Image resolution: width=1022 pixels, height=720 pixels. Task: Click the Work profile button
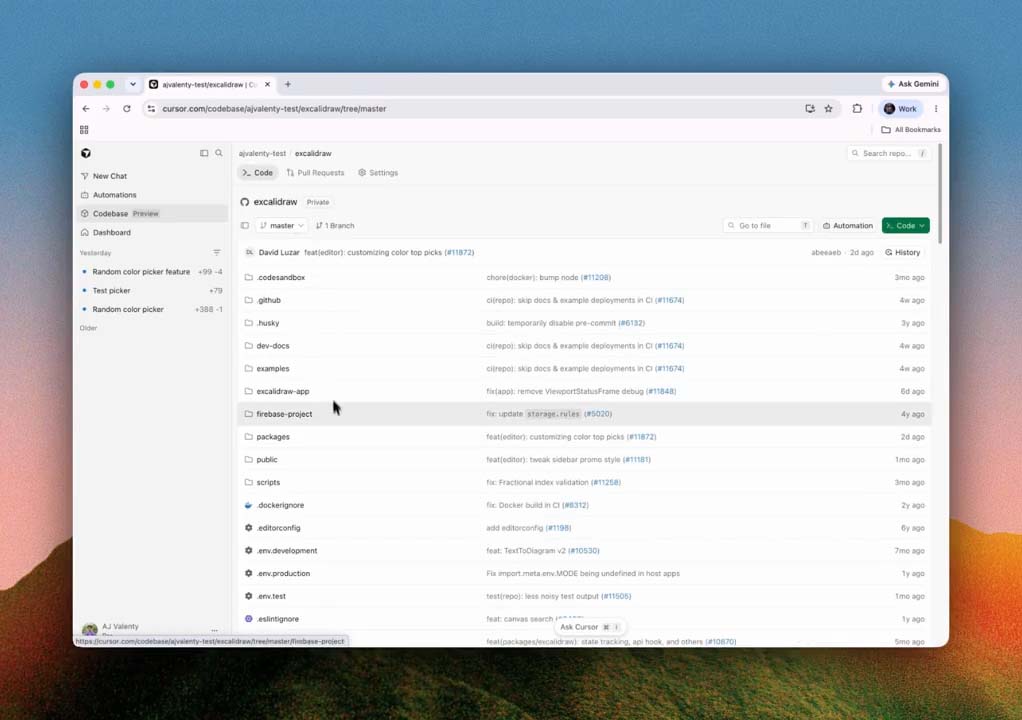click(x=900, y=109)
